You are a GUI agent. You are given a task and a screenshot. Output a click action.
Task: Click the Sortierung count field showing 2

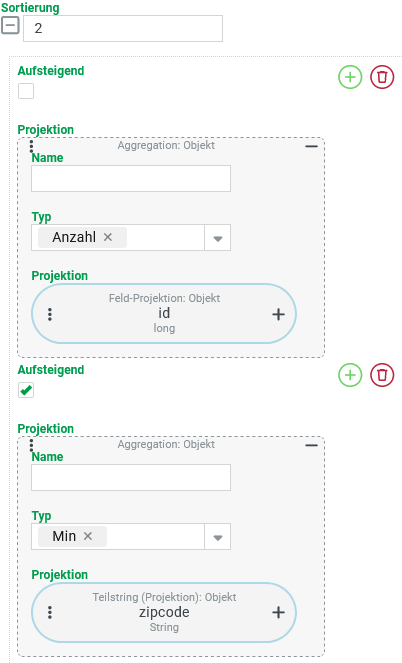[x=123, y=28]
